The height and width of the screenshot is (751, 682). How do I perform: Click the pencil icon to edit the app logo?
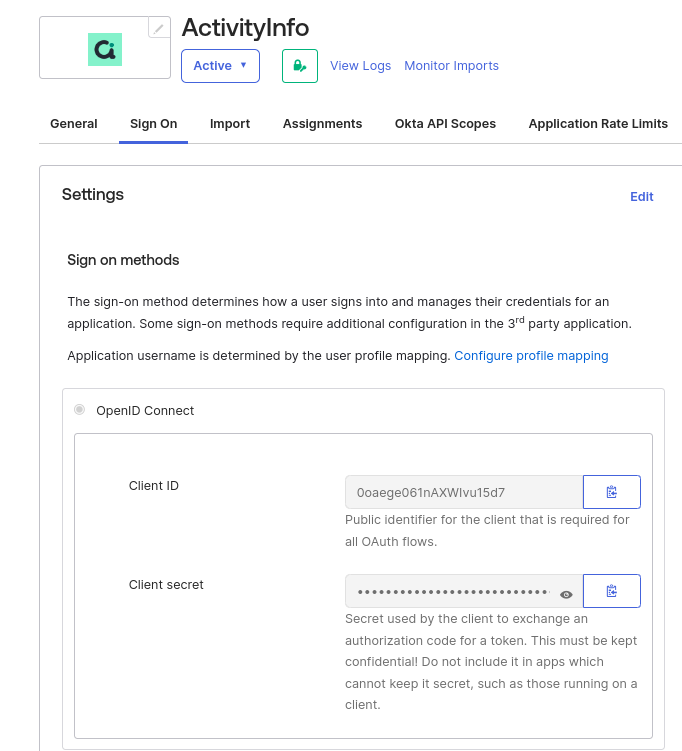click(159, 28)
